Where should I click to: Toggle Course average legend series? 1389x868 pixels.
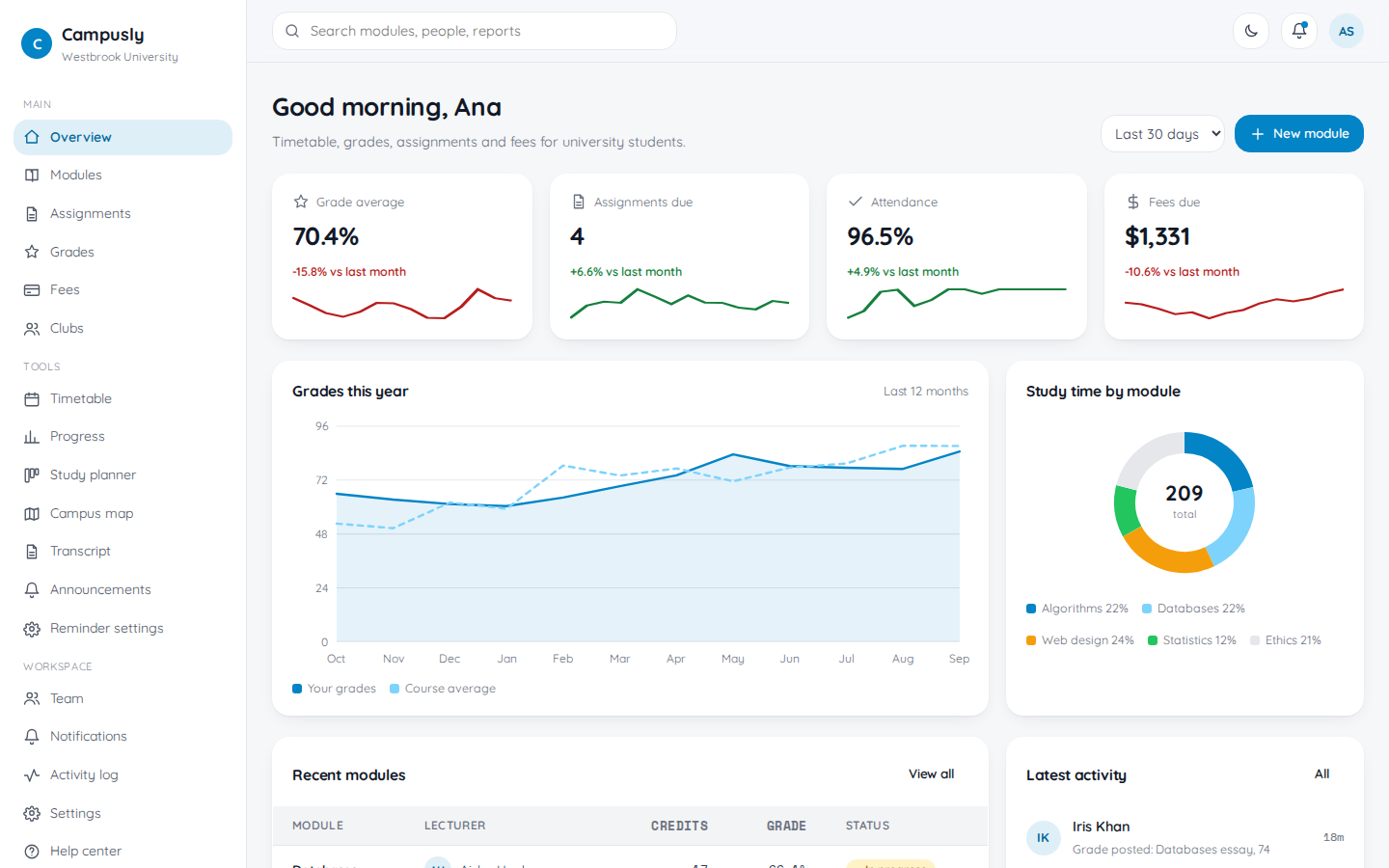[443, 689]
